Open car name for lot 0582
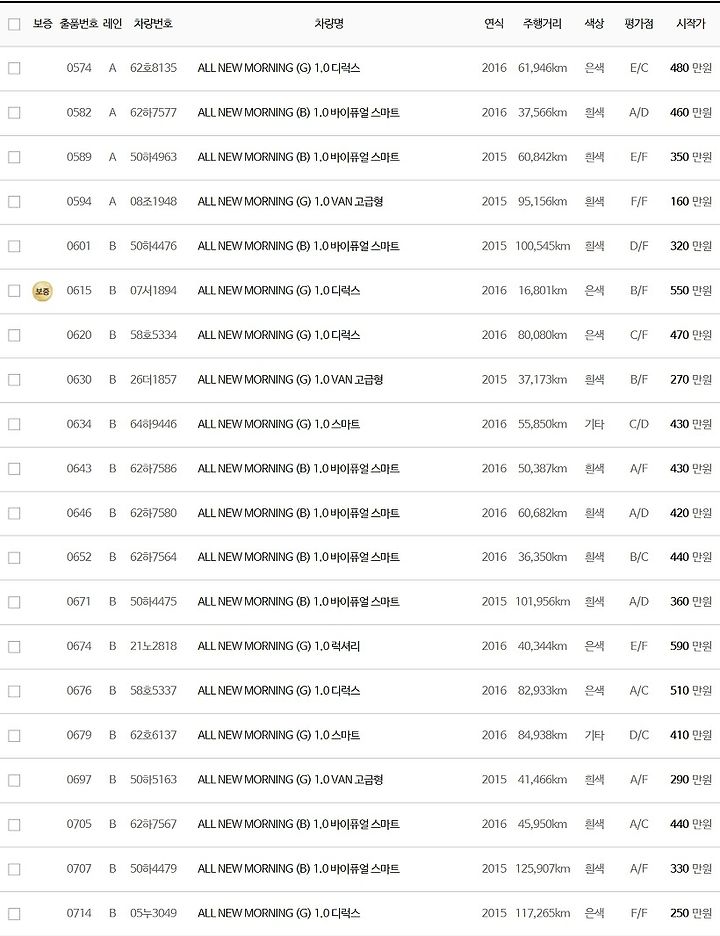Image resolution: width=720 pixels, height=936 pixels. [x=299, y=112]
